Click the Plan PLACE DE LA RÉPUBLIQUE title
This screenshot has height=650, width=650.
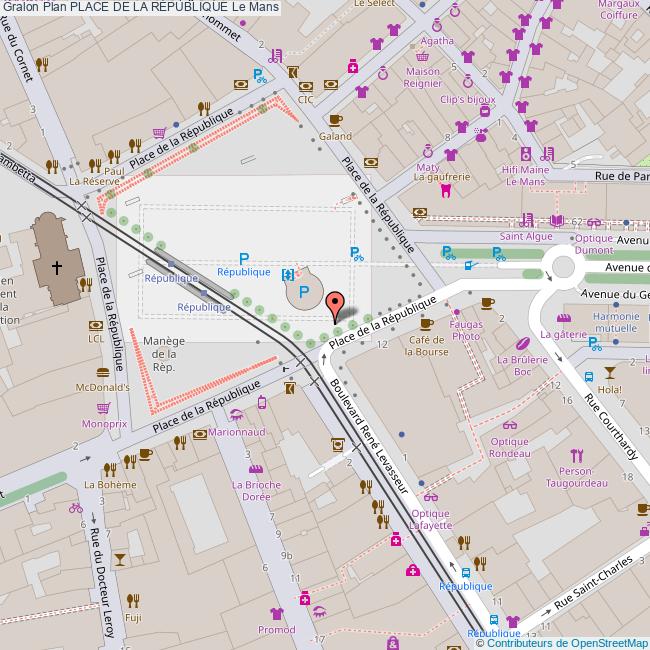pyautogui.click(x=140, y=8)
